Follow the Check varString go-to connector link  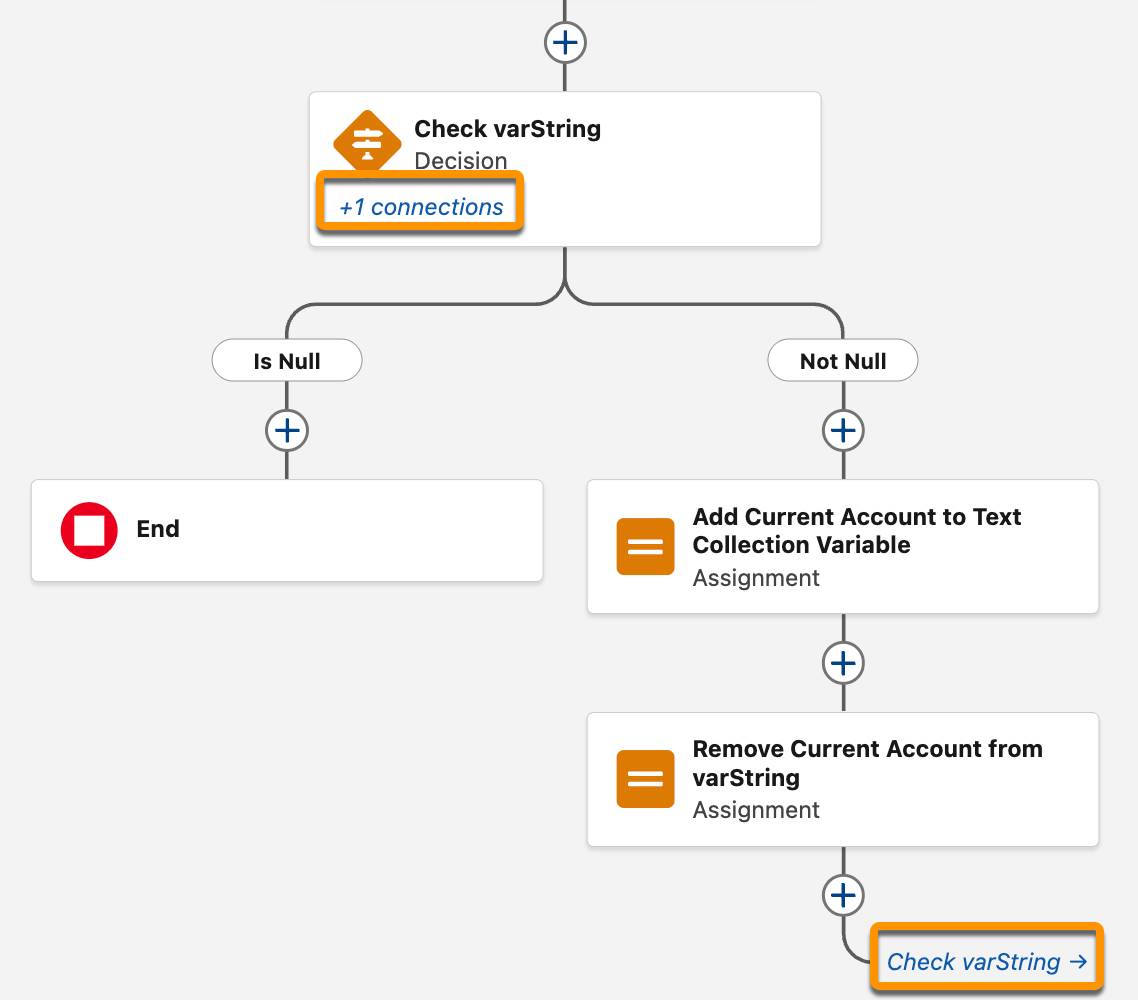click(x=985, y=961)
